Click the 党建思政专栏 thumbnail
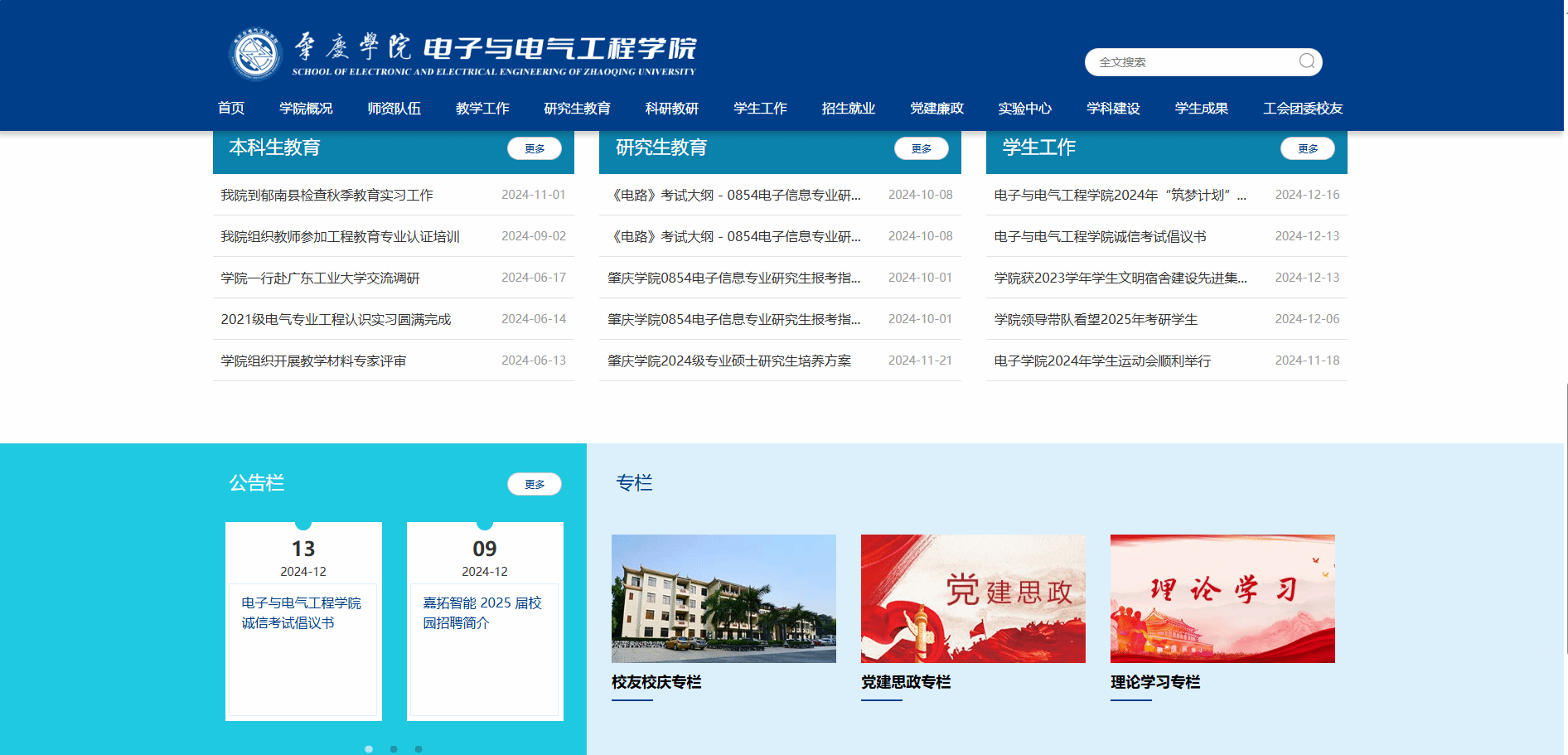The height and width of the screenshot is (755, 1568). click(x=972, y=598)
